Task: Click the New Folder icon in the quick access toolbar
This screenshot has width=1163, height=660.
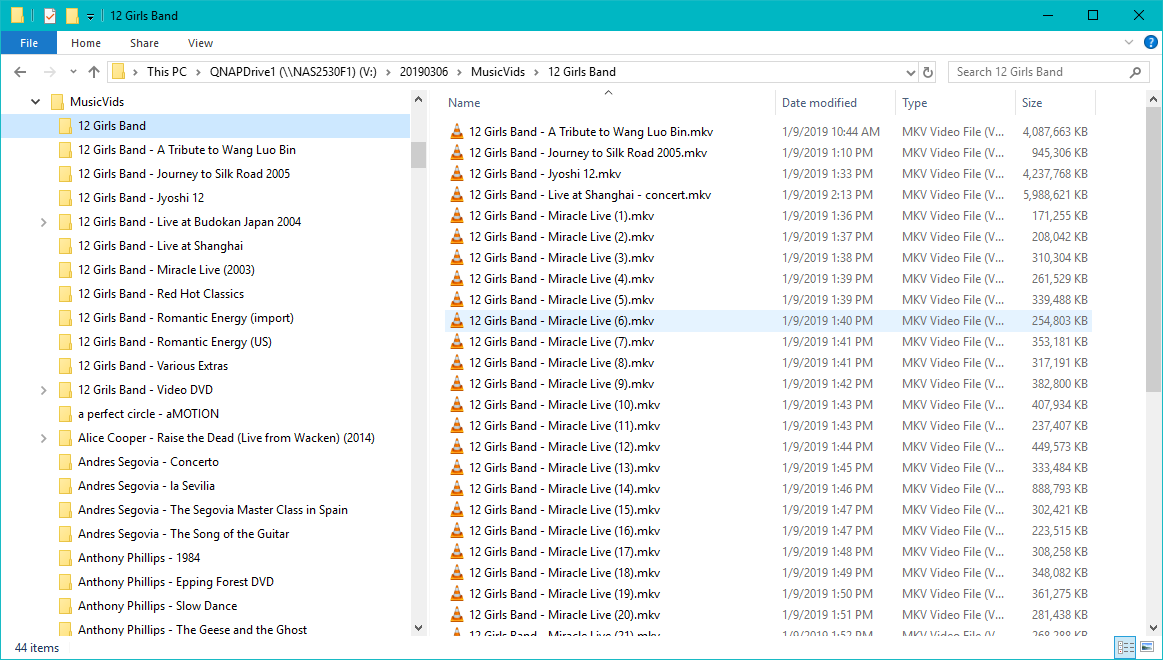Action: point(72,16)
